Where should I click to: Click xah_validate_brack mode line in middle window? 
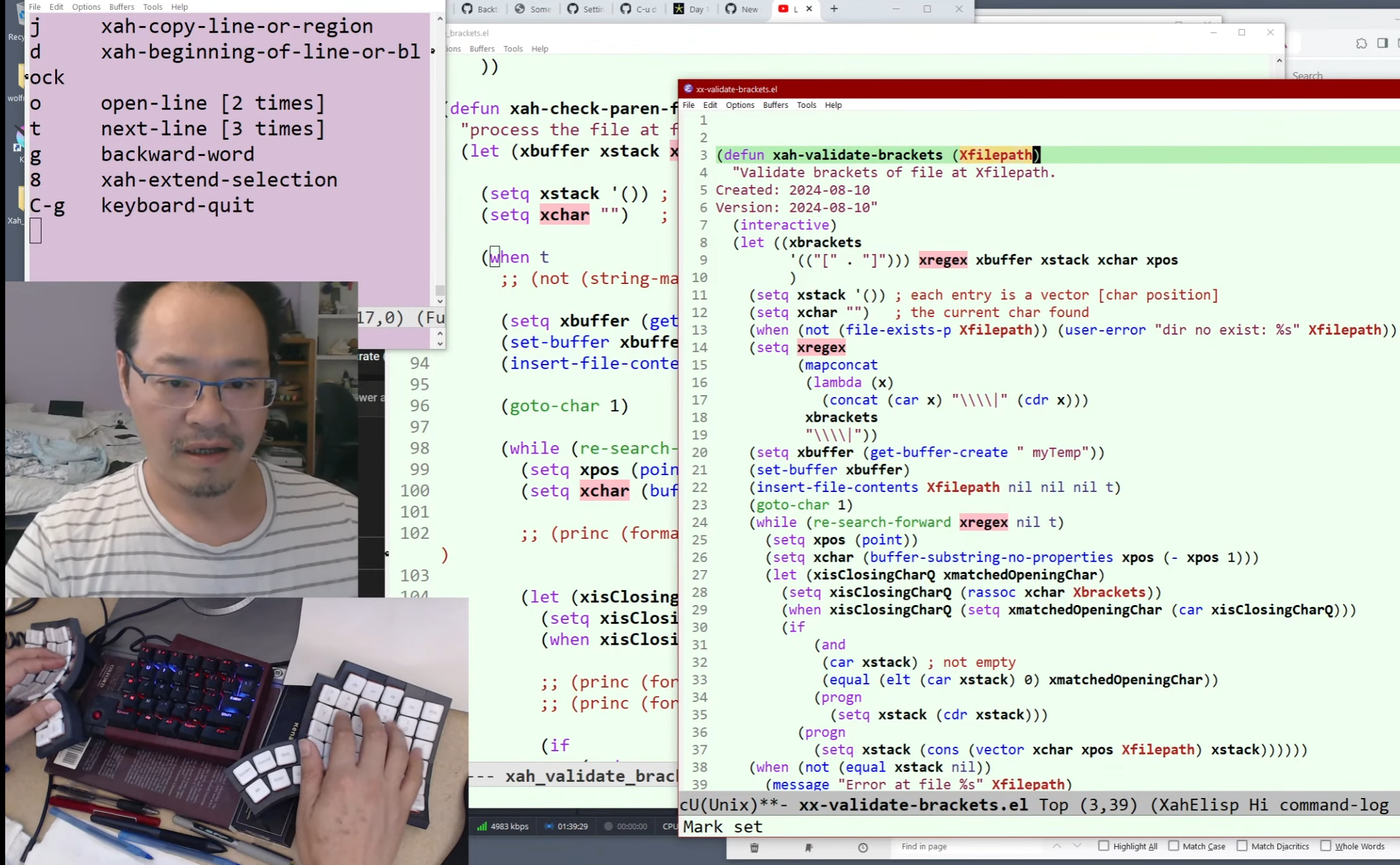591,776
